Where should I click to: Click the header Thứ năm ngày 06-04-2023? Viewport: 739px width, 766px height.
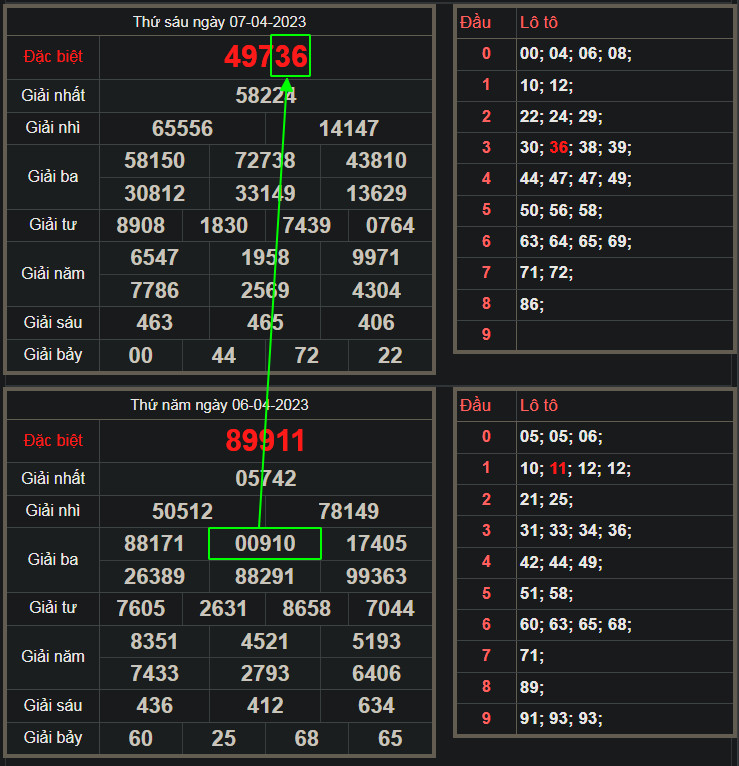coord(219,405)
